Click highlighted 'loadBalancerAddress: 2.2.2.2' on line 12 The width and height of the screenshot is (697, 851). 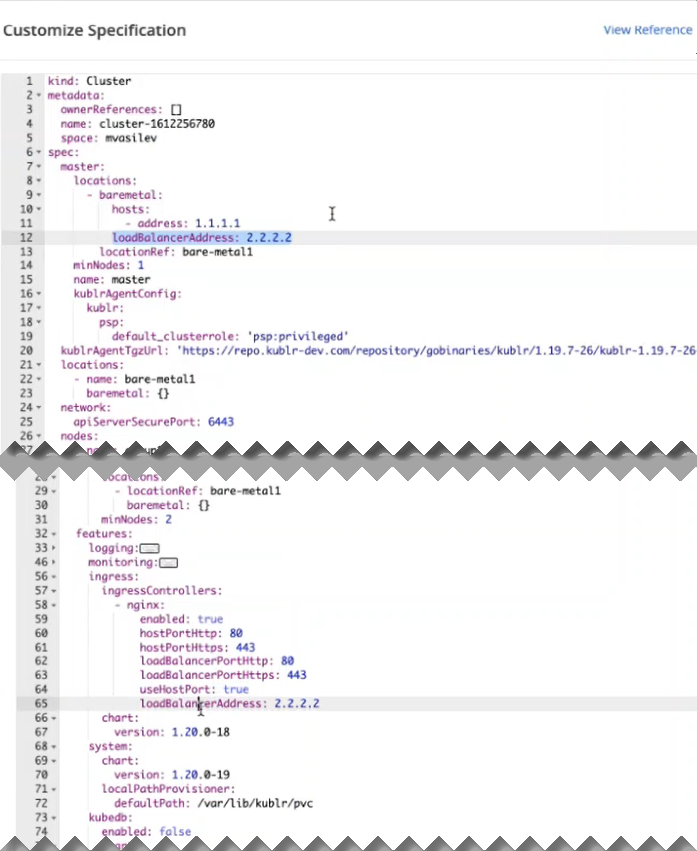click(x=202, y=238)
